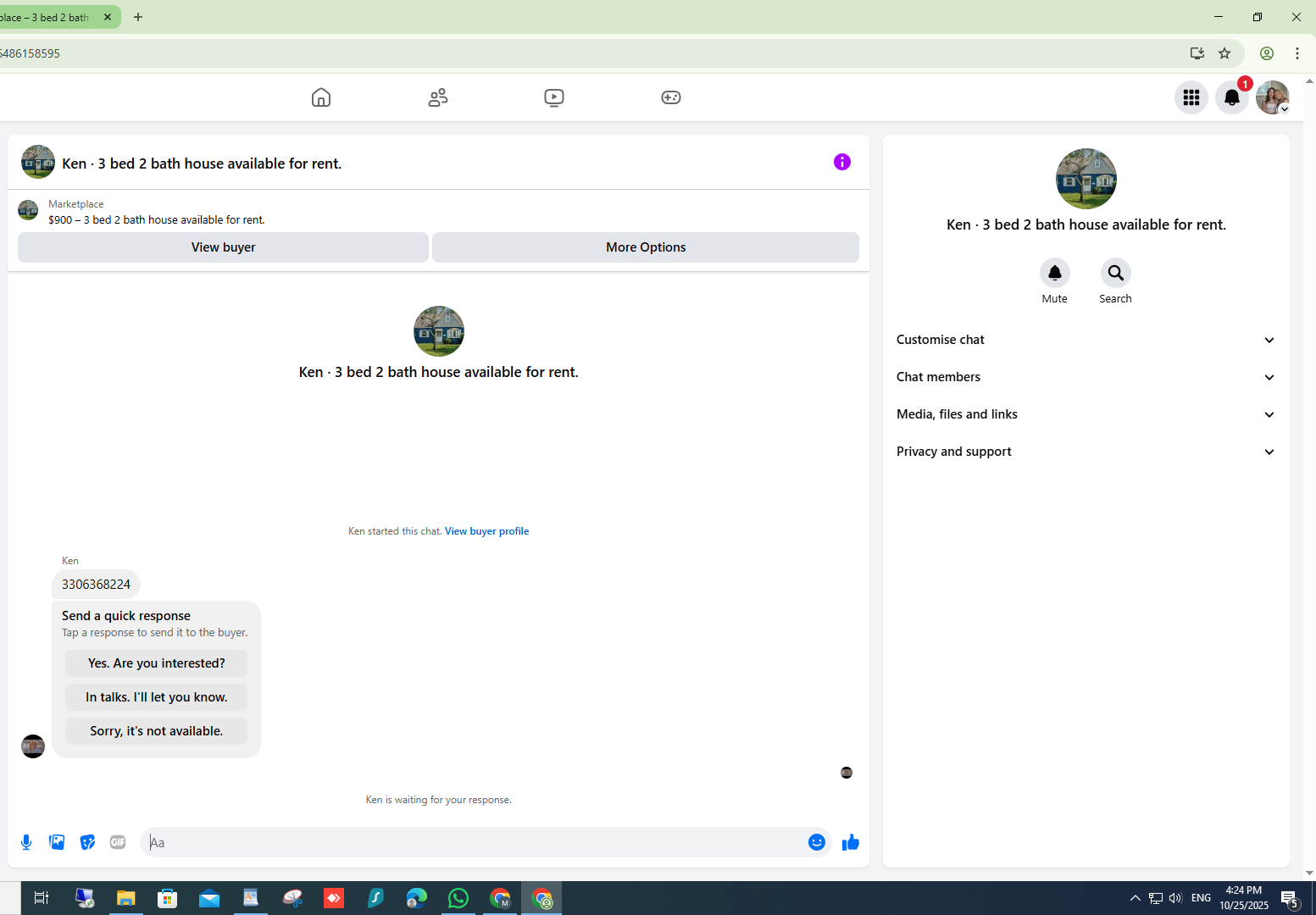This screenshot has width=1316, height=915.
Task: Expand the Chat members section
Action: click(x=1086, y=377)
